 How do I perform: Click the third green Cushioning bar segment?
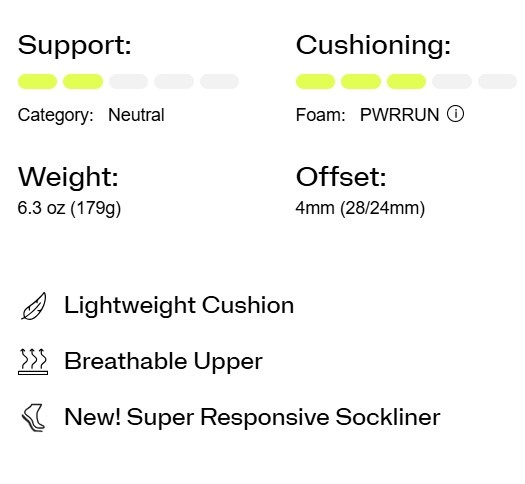406,82
